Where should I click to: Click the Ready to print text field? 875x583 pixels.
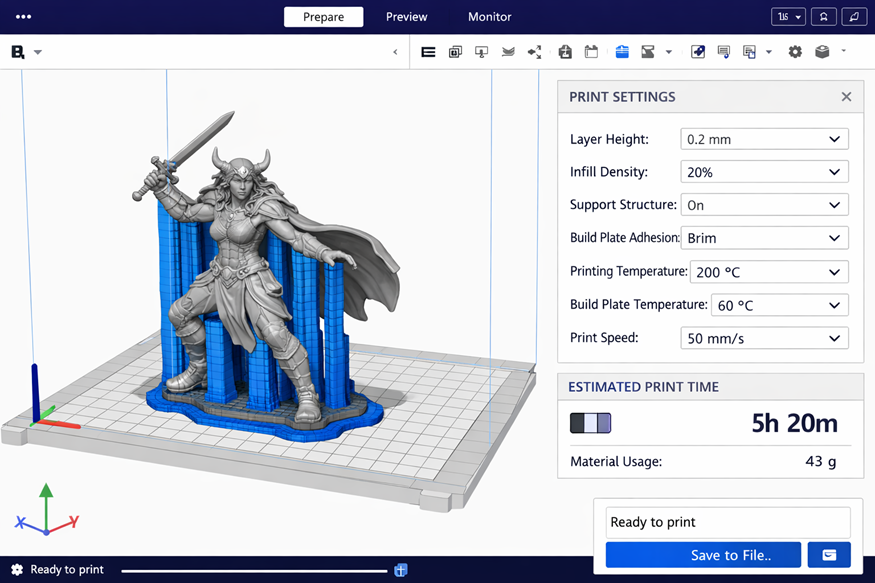728,522
